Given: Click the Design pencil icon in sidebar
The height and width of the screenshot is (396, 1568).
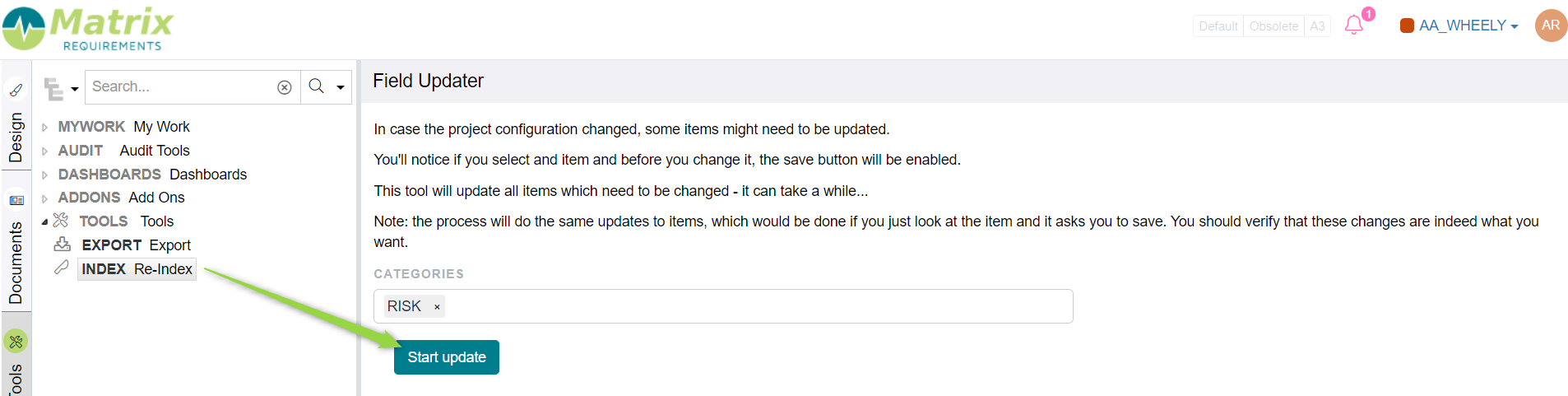Looking at the screenshot, I should [16, 90].
